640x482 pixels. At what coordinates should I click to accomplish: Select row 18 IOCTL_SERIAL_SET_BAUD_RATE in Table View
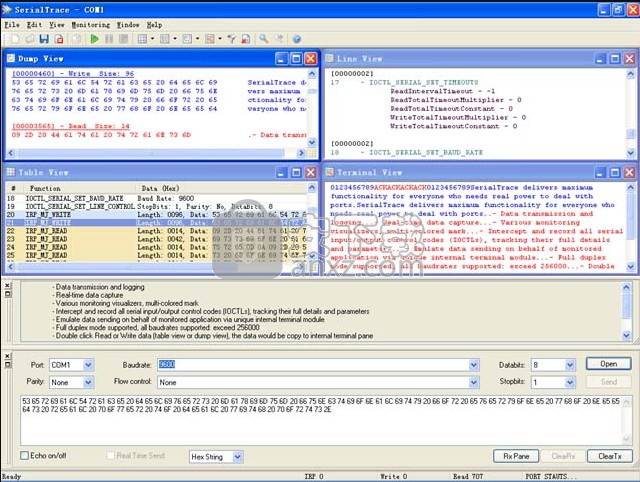[156, 198]
